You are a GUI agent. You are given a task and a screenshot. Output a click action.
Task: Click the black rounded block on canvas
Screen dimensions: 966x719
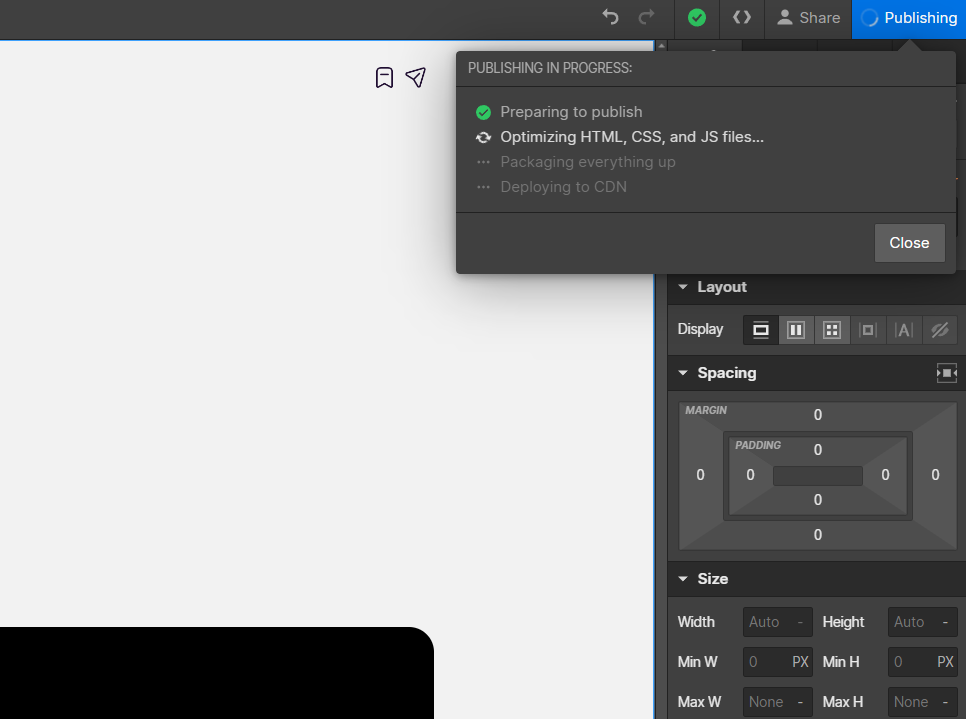coord(216,673)
